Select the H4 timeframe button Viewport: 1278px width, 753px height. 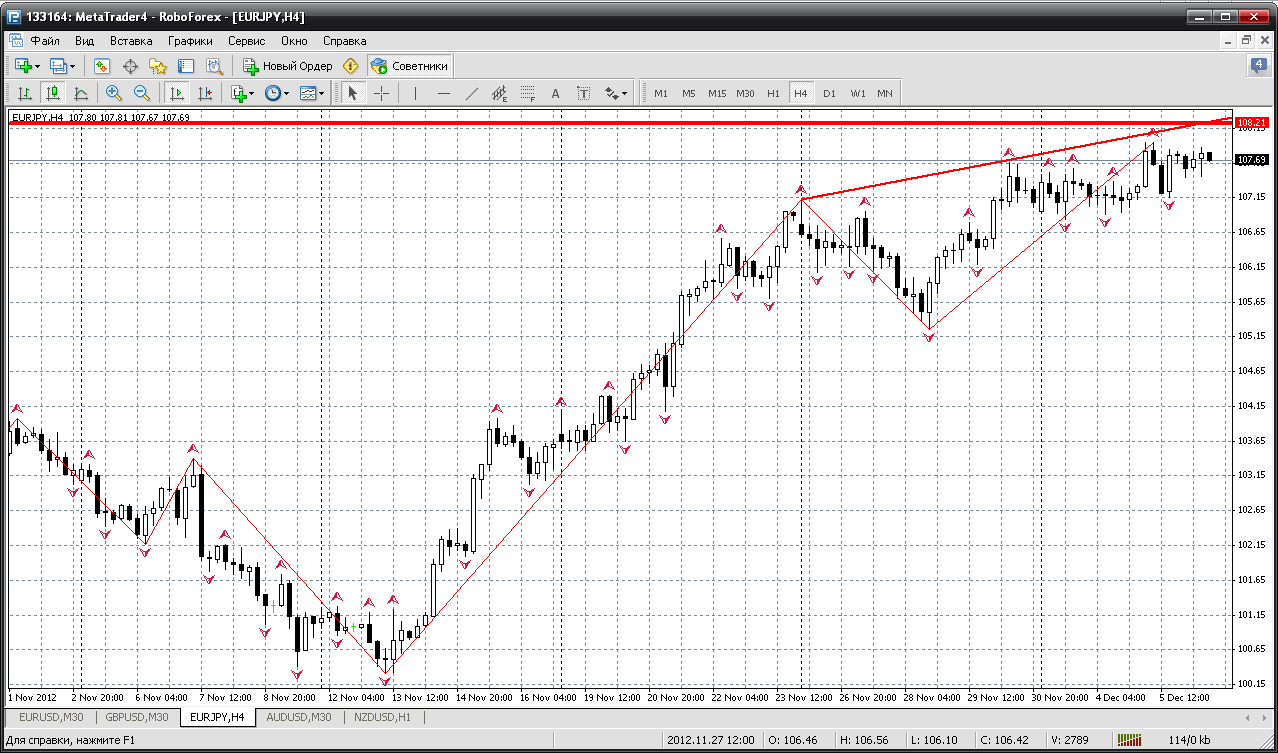[801, 93]
